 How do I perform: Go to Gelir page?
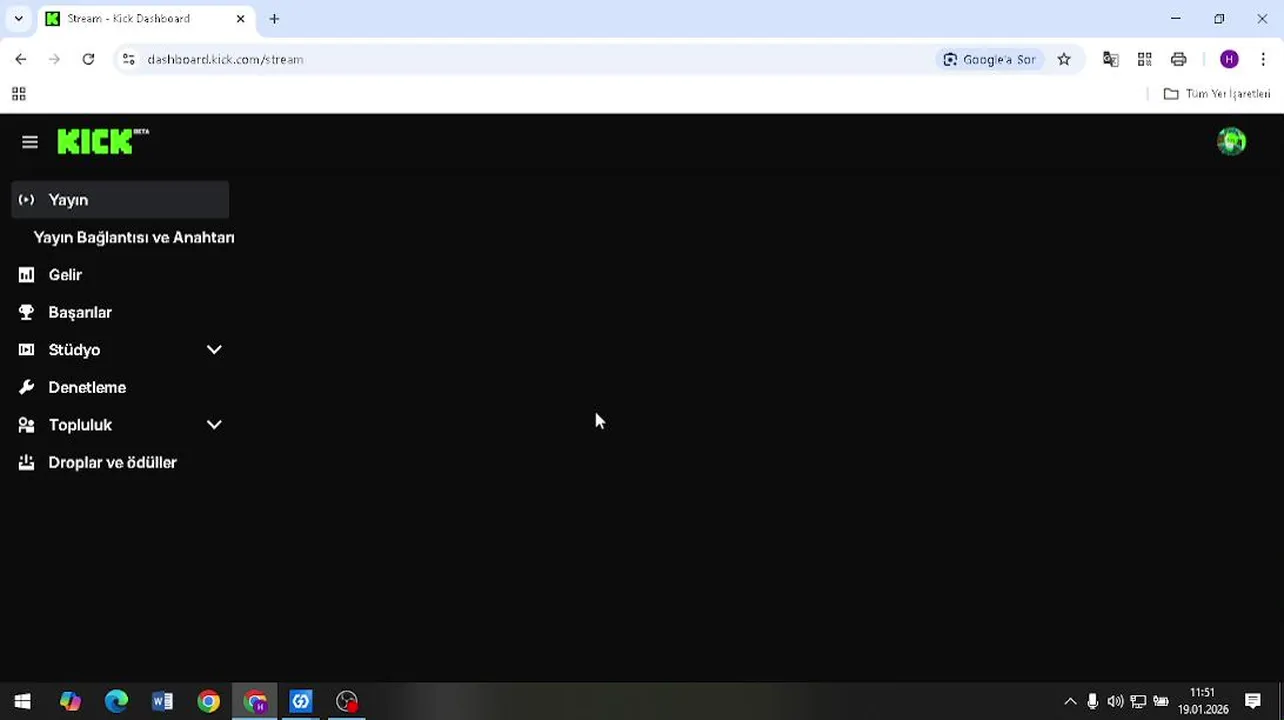[x=65, y=275]
